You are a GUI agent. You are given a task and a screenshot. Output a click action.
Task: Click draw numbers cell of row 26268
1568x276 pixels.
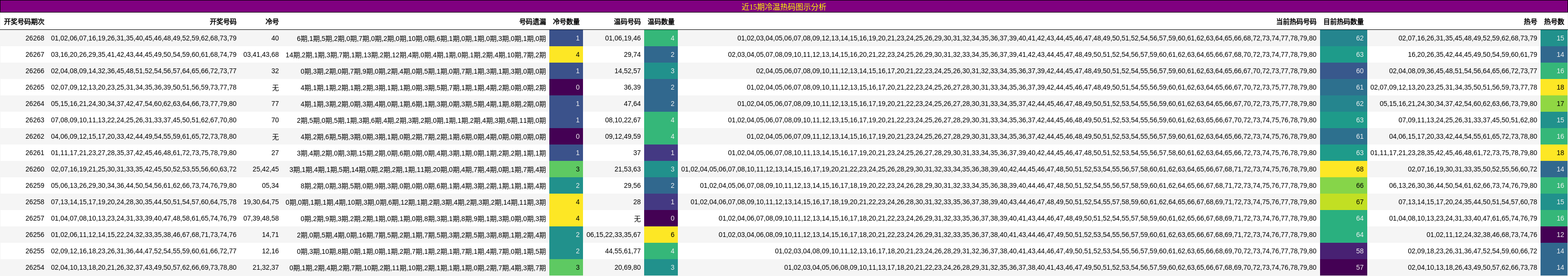[143, 38]
